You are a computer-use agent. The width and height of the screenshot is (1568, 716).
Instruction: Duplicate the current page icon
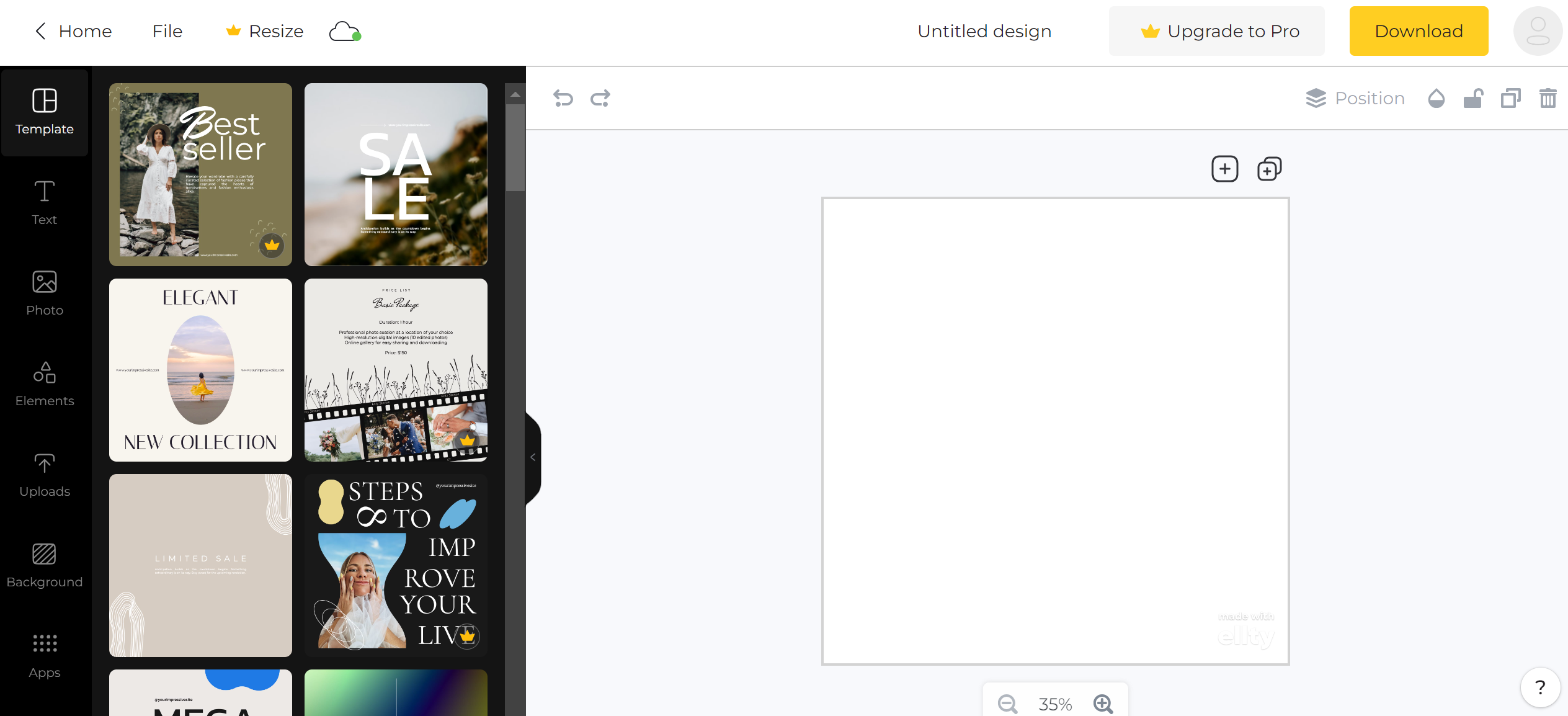[1269, 169]
